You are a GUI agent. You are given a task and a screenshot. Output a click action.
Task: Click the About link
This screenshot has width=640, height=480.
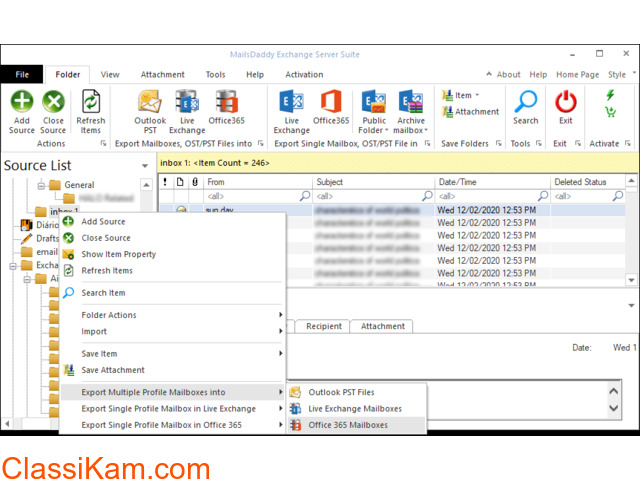[x=508, y=75]
